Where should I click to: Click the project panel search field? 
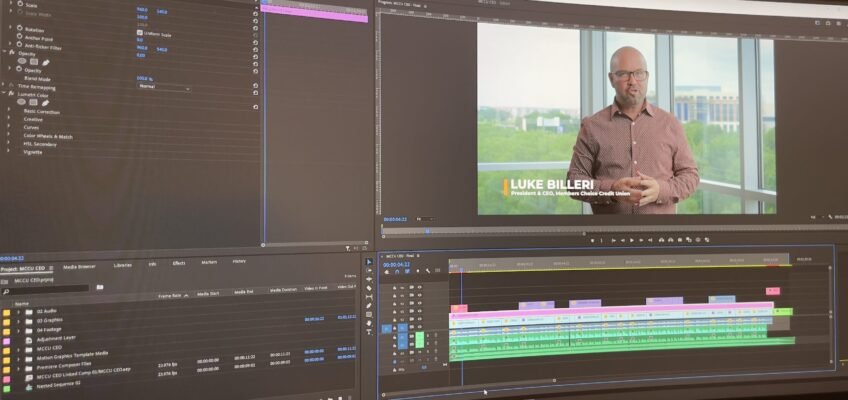tap(46, 290)
